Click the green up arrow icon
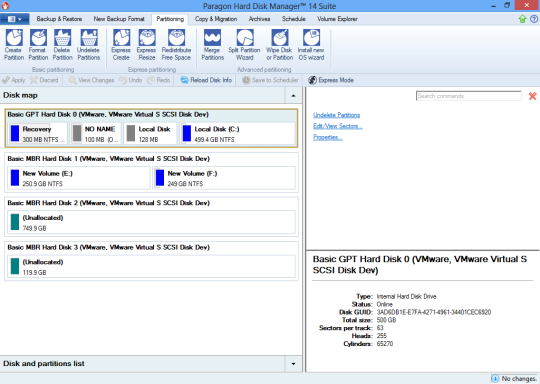 522,19
